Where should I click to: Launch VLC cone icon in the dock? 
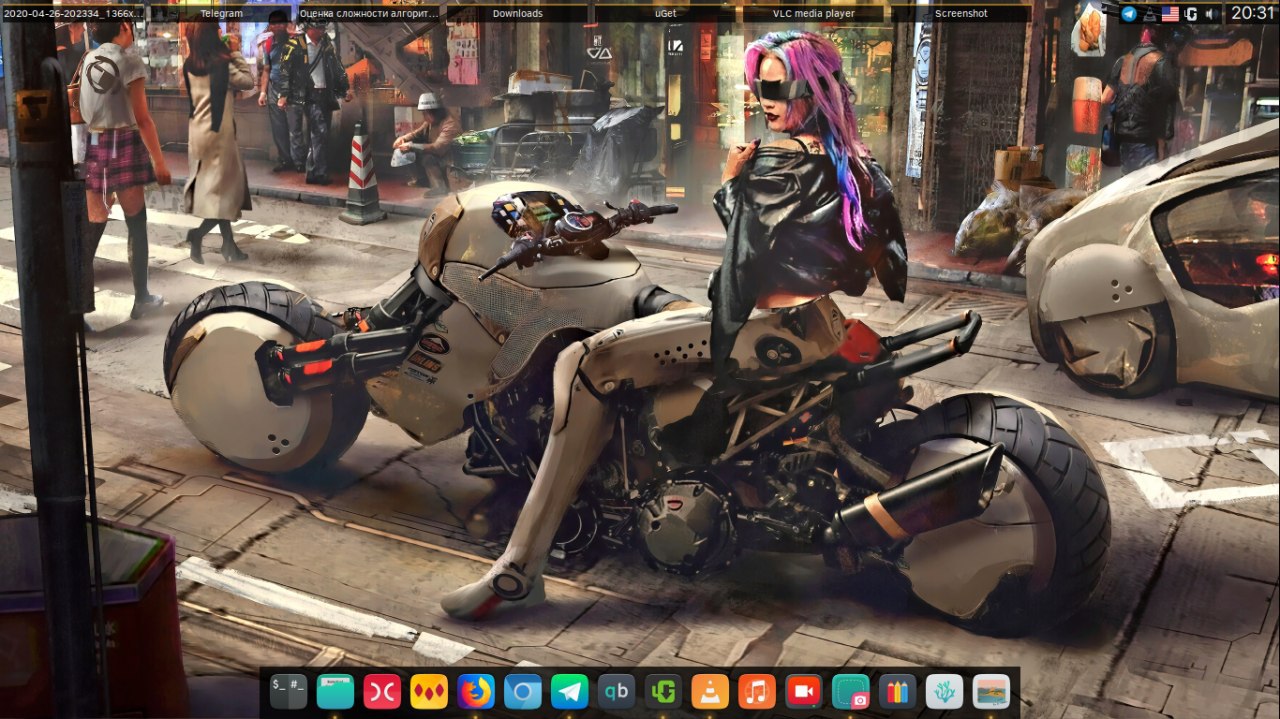pos(710,691)
